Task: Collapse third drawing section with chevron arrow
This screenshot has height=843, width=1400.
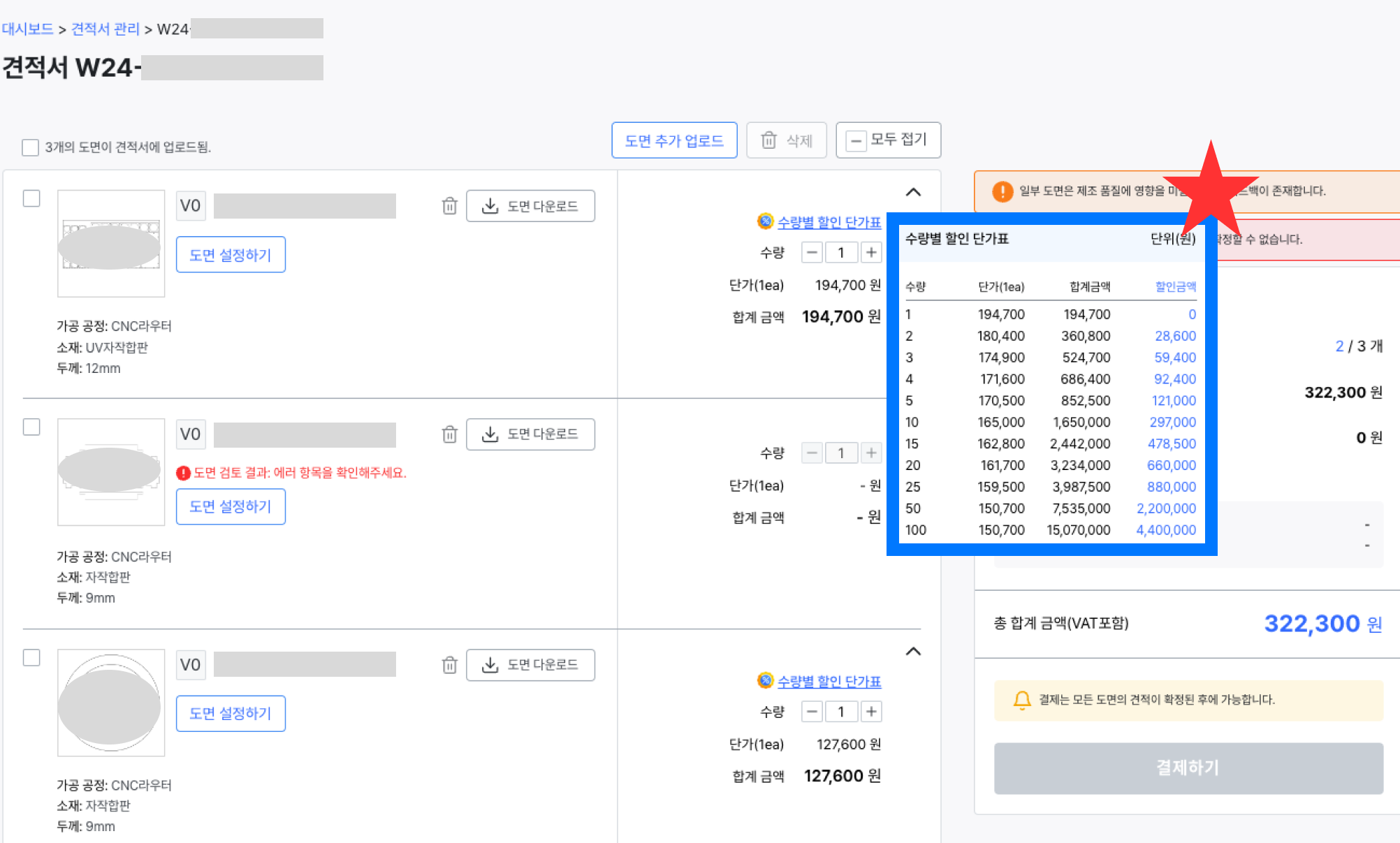Action: [x=912, y=651]
